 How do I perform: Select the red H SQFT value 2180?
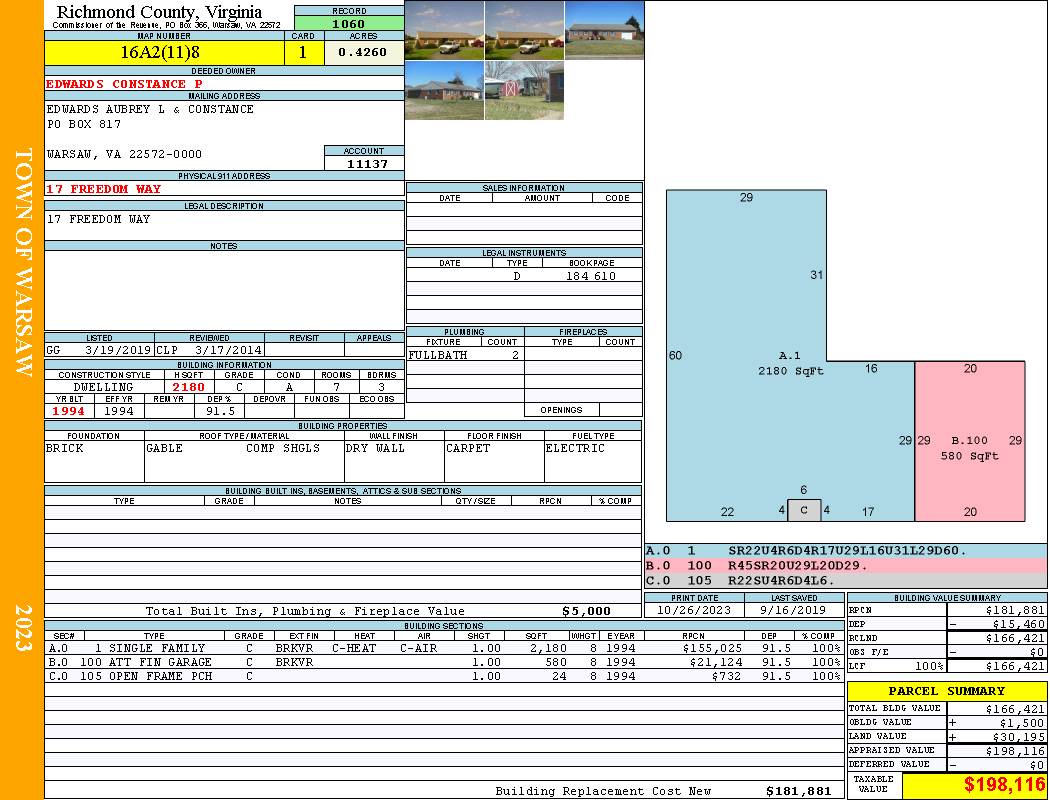click(x=189, y=387)
